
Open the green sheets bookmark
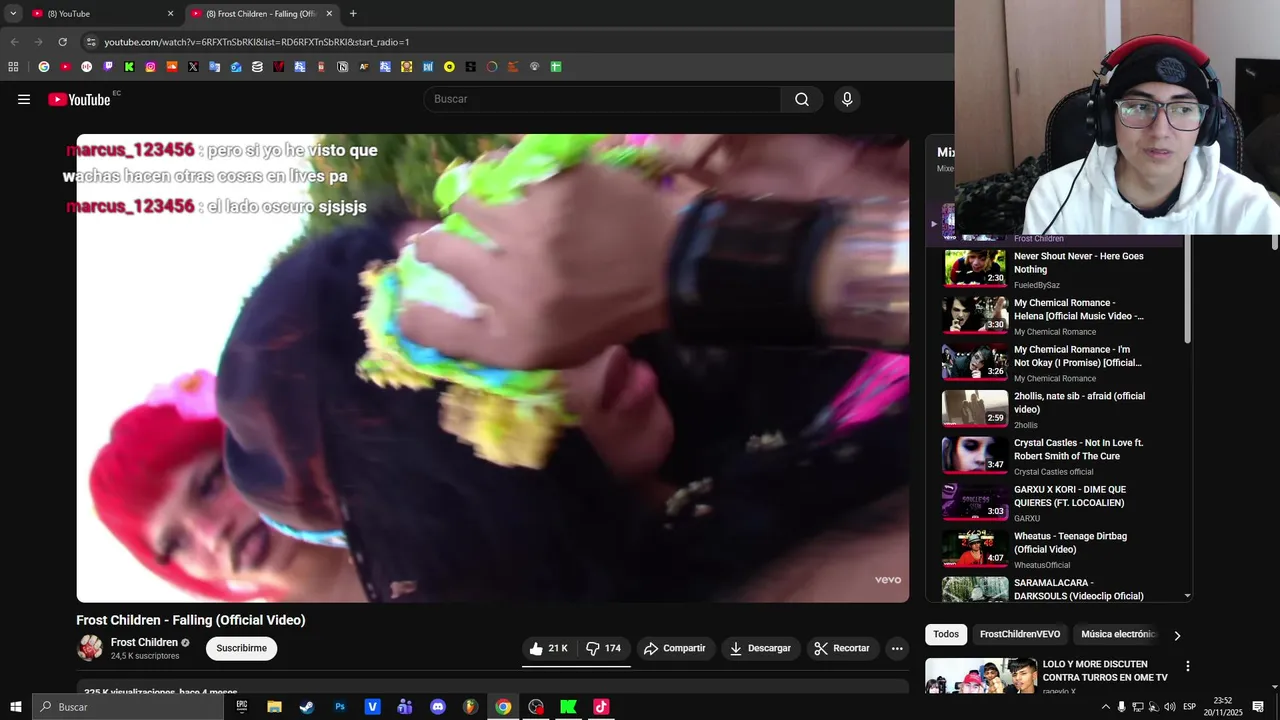point(555,67)
